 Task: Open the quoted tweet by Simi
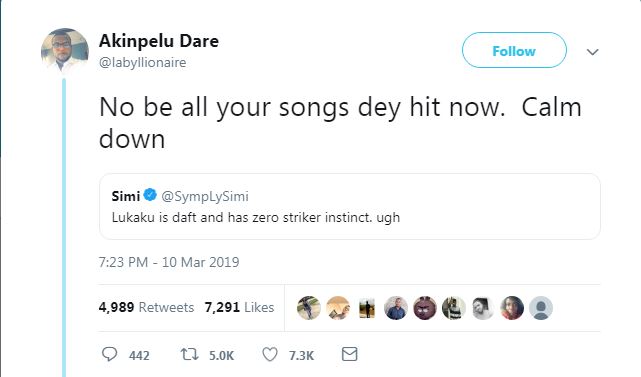[350, 206]
